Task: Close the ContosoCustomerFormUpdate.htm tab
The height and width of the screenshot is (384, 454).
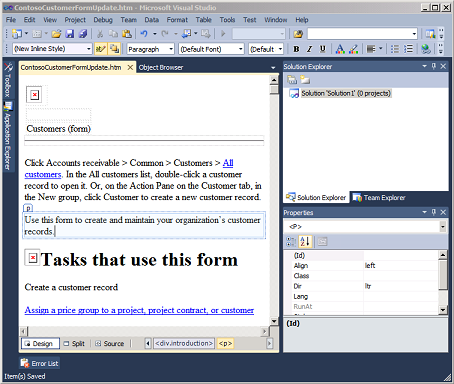Action: [x=130, y=68]
